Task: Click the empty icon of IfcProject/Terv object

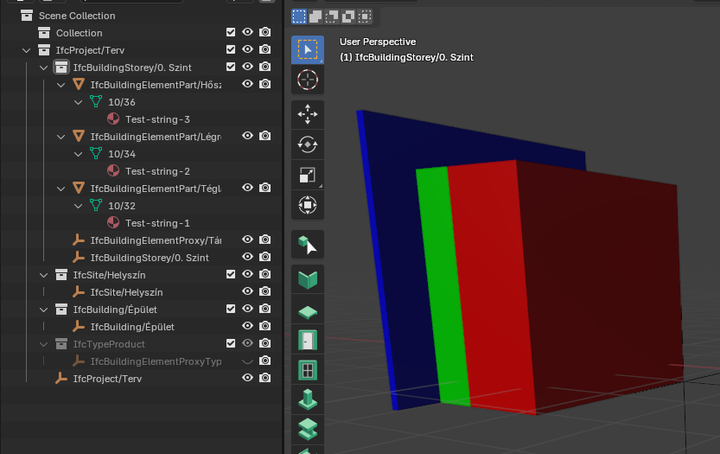Action: (x=61, y=379)
